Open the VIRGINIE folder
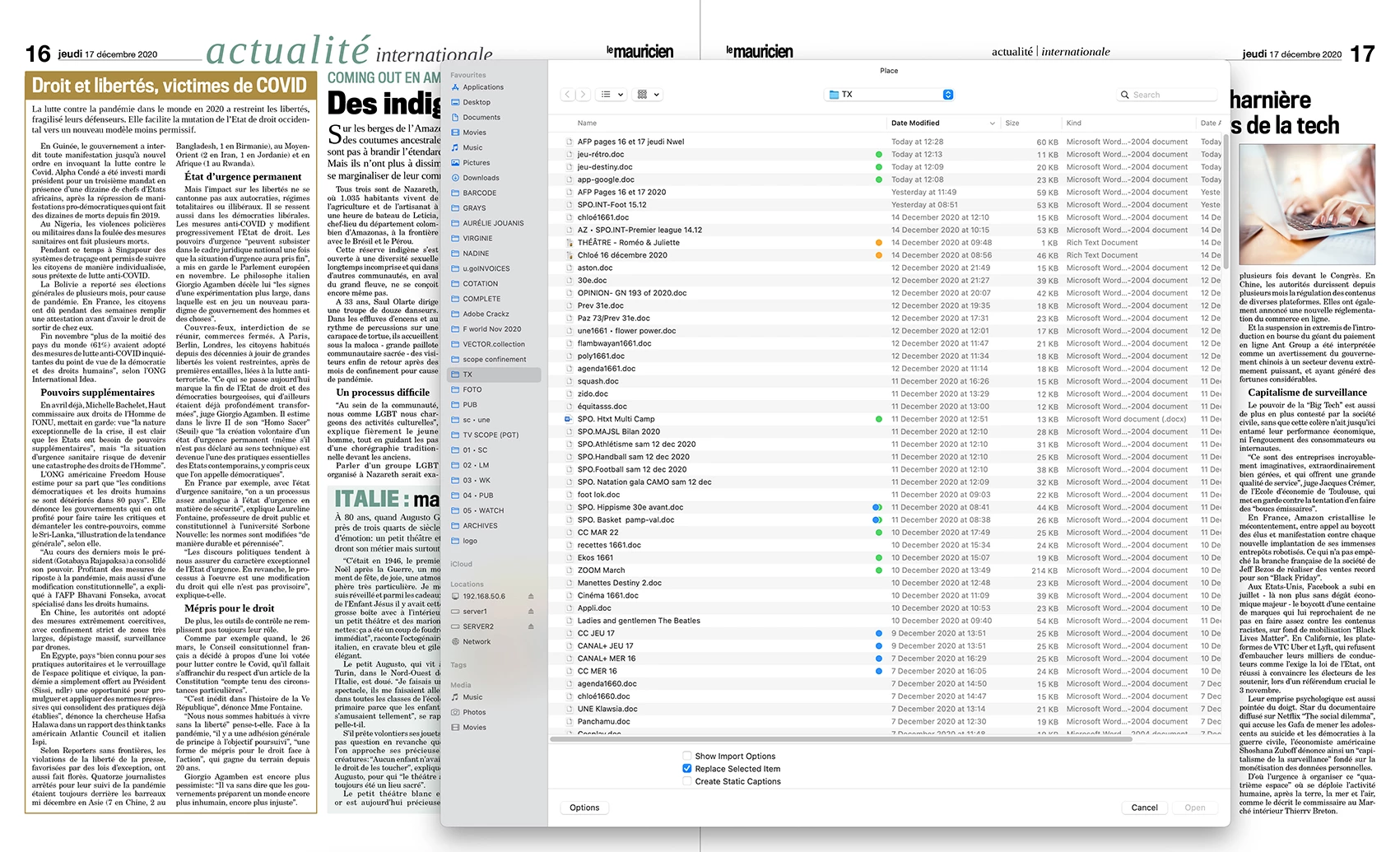 click(x=477, y=239)
